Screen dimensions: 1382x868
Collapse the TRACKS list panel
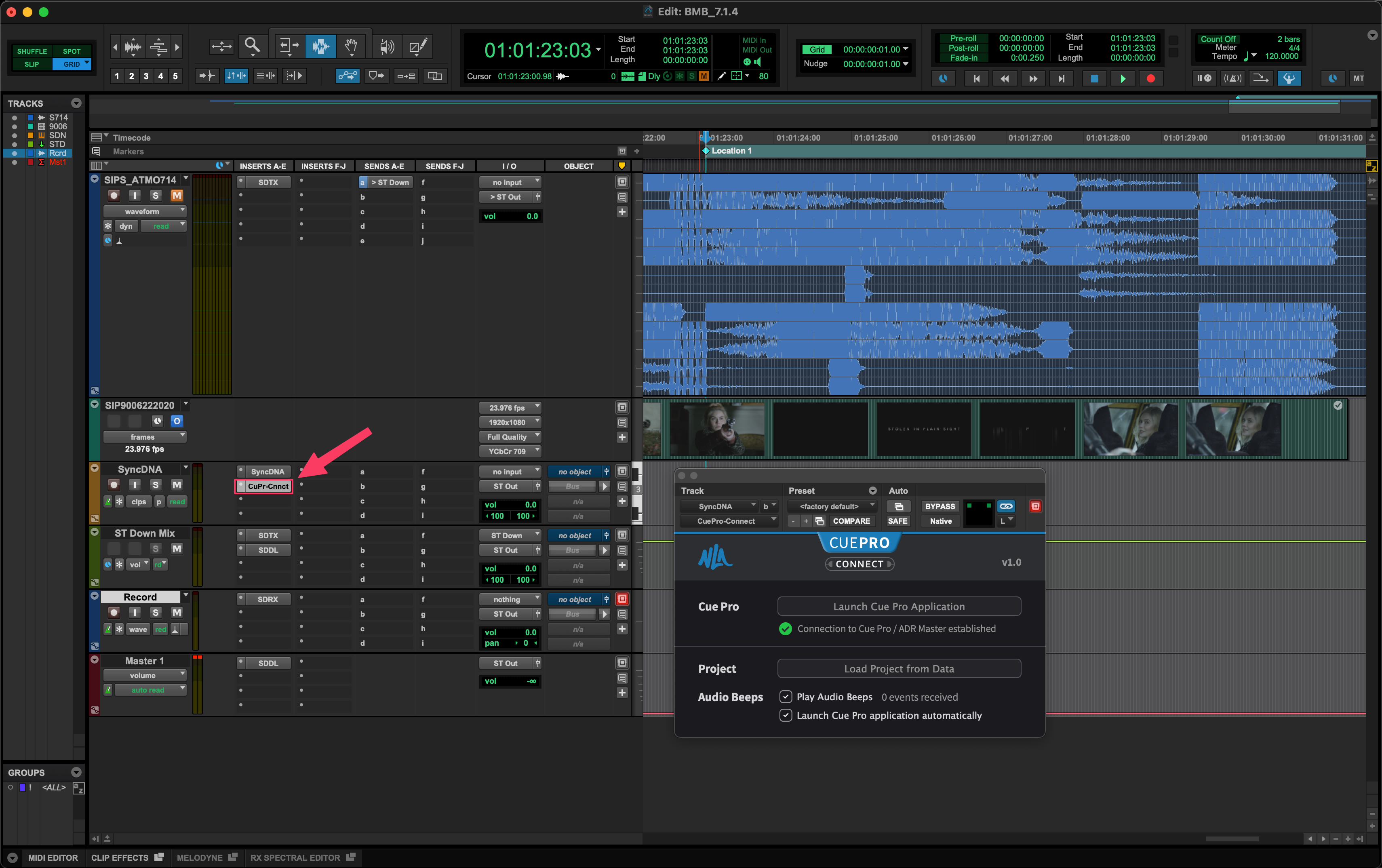coord(76,103)
